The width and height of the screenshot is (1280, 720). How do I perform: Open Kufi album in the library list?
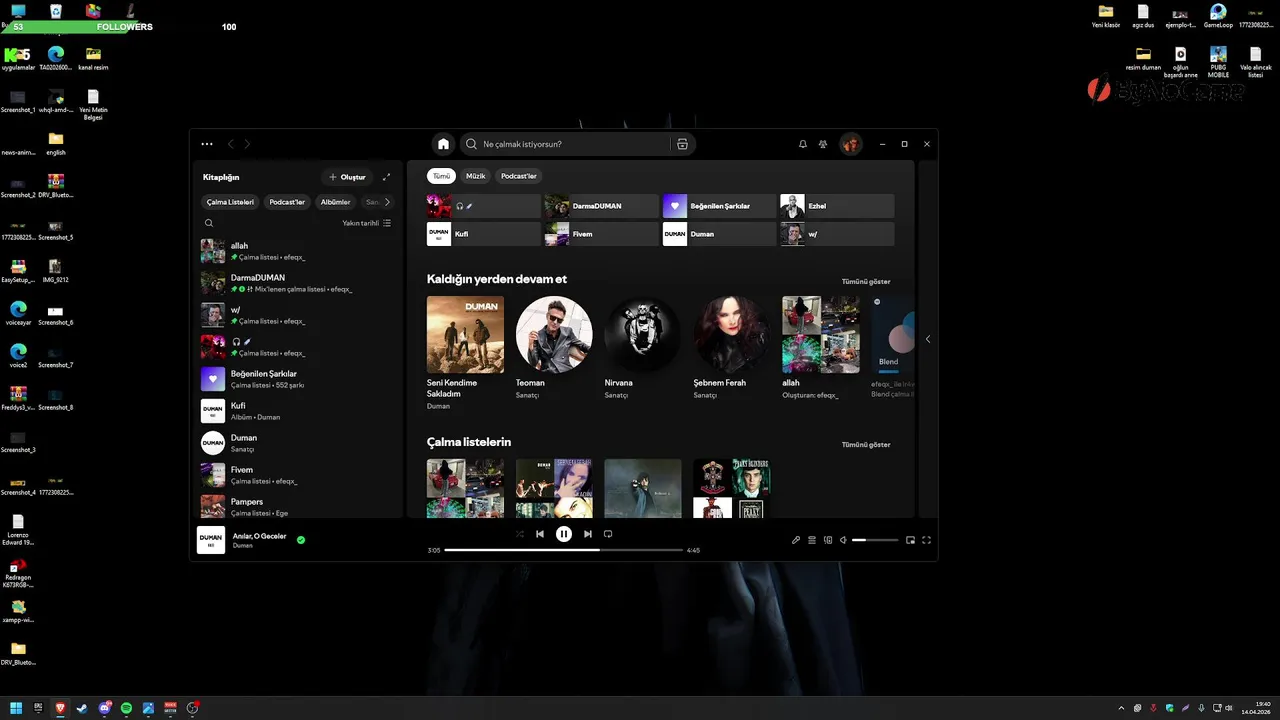point(298,411)
